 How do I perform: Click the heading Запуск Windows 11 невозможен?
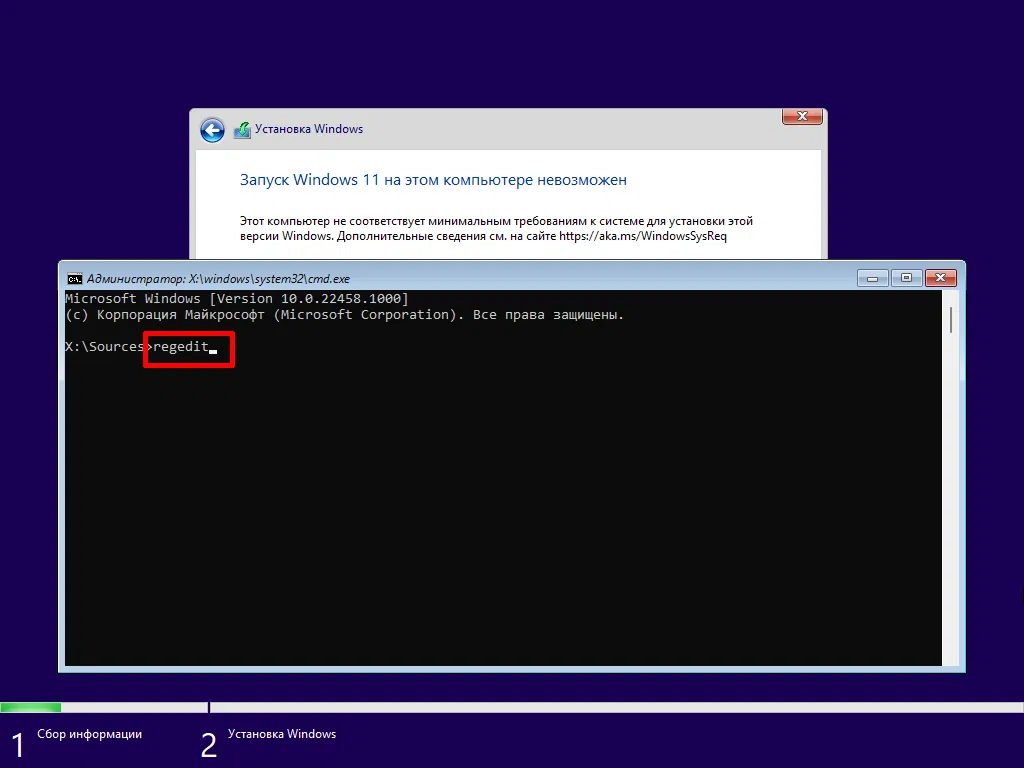[432, 180]
